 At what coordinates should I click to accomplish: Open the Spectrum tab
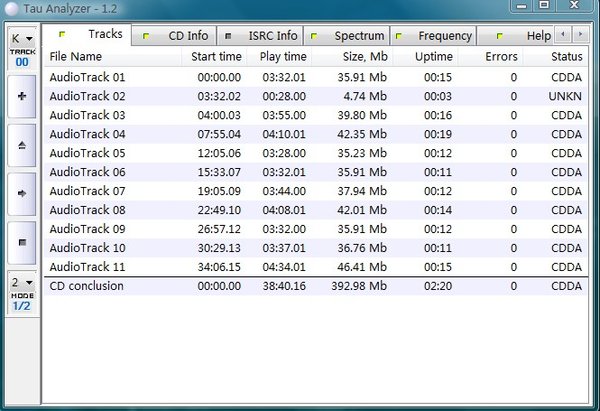coord(347,36)
